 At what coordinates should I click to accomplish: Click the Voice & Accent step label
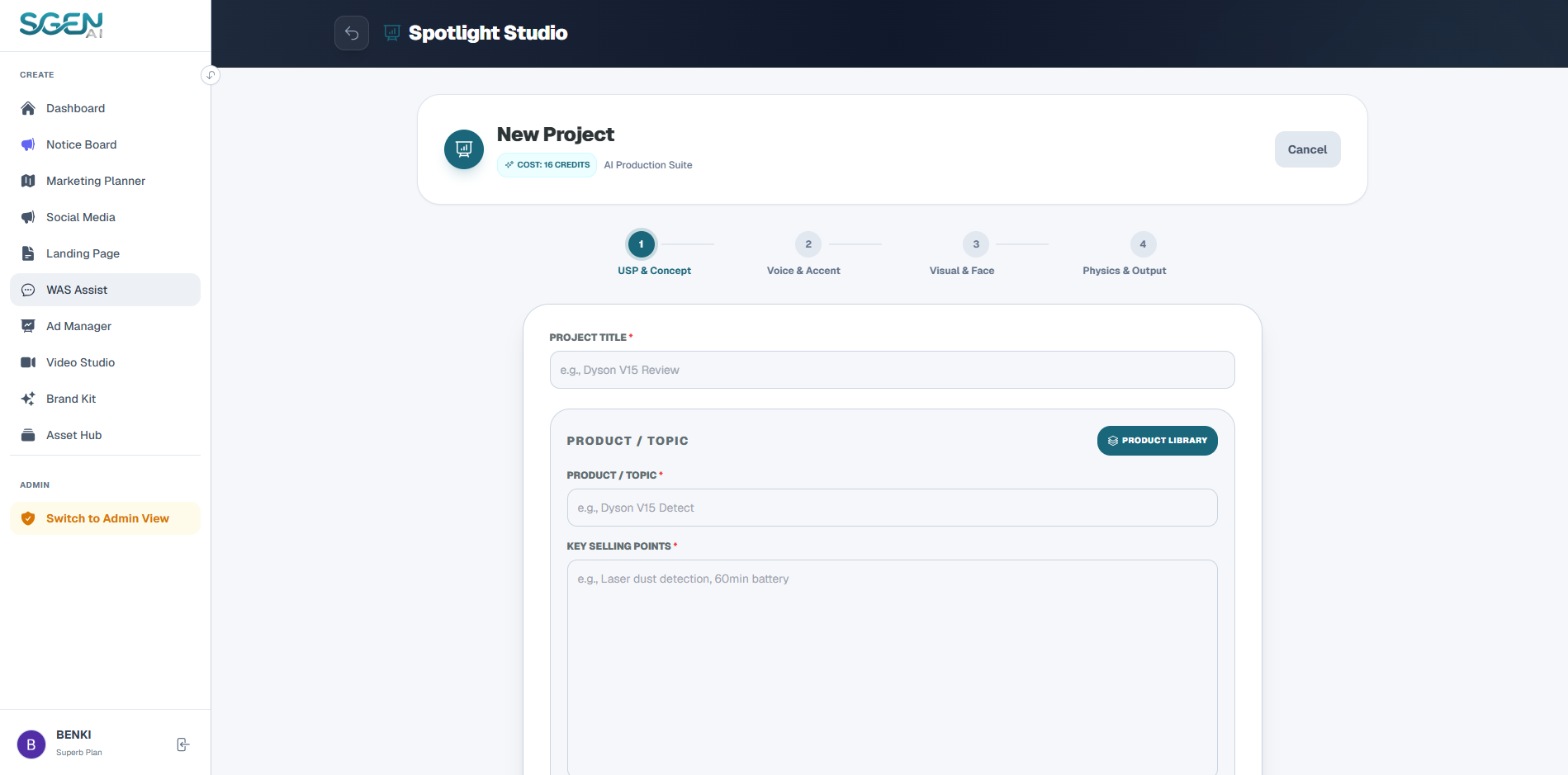point(803,271)
